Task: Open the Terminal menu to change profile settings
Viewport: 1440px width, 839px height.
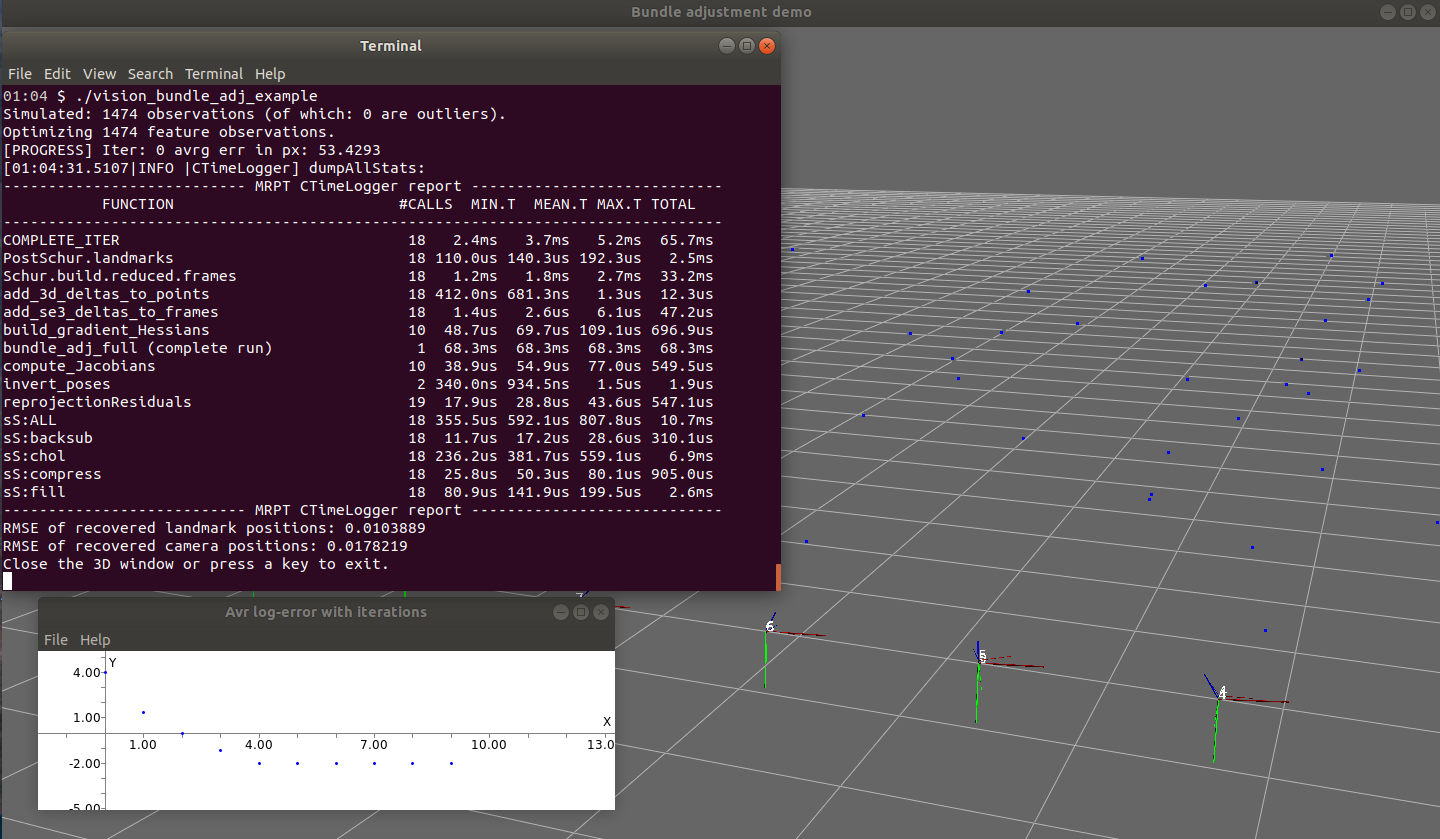Action: click(x=214, y=74)
